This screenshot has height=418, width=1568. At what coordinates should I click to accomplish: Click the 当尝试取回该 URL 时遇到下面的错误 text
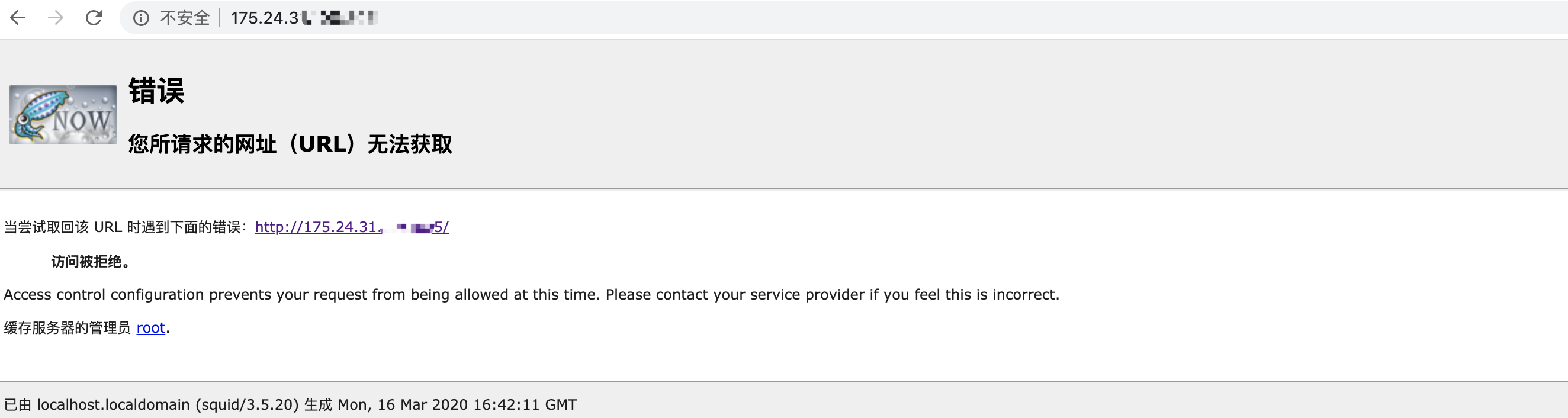(x=125, y=227)
